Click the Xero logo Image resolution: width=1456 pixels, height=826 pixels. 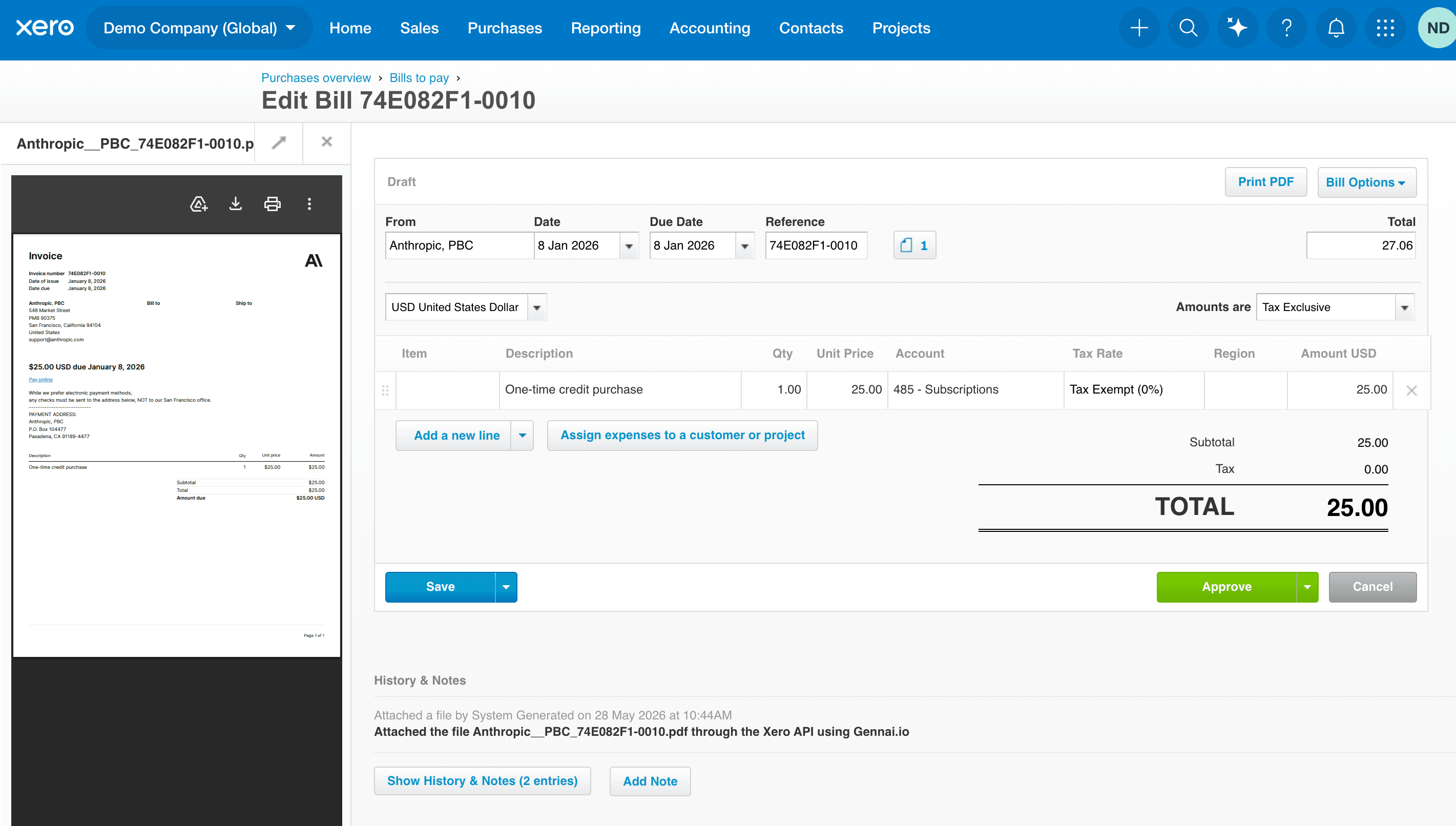45,28
